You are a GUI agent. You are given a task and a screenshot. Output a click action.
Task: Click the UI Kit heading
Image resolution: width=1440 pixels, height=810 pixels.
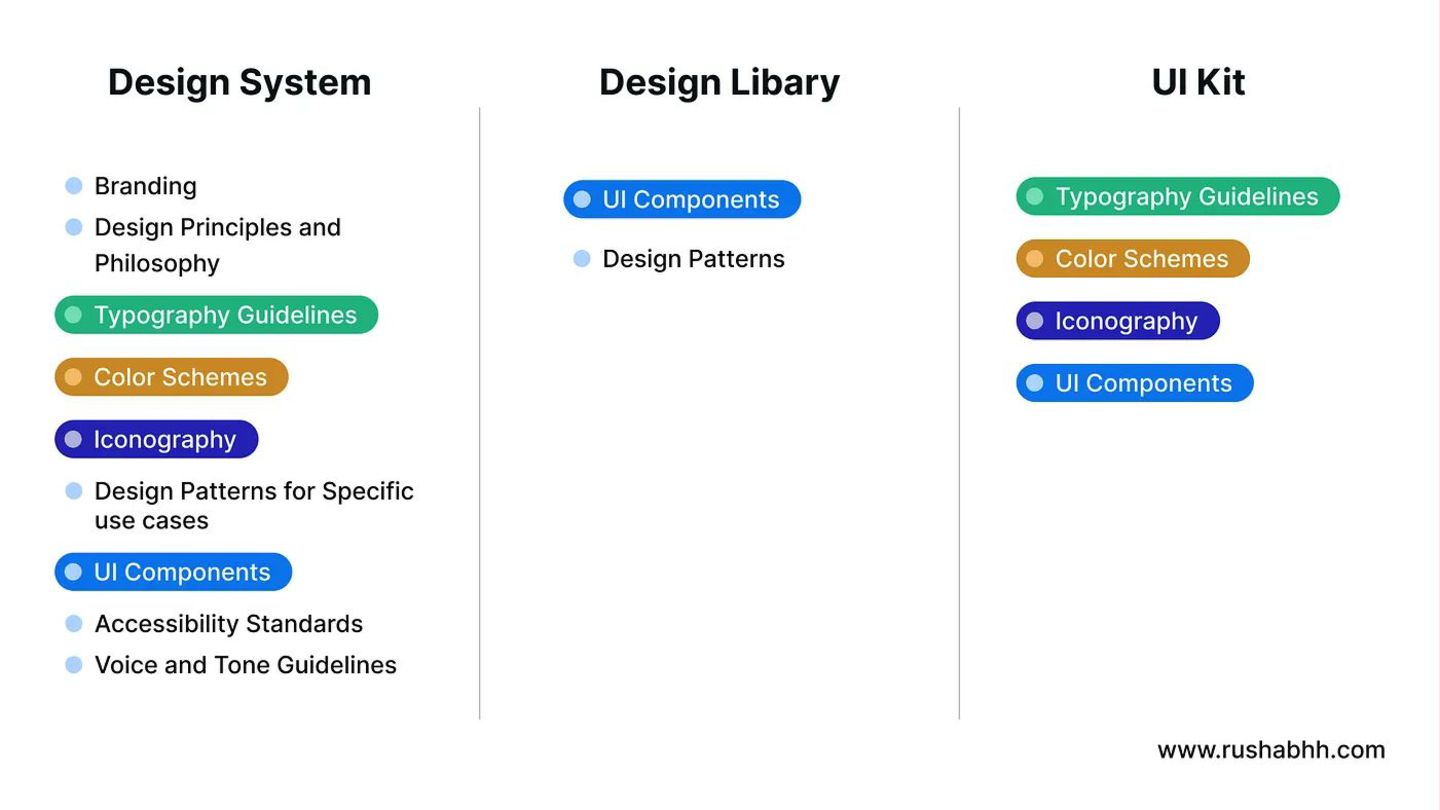pos(1198,82)
